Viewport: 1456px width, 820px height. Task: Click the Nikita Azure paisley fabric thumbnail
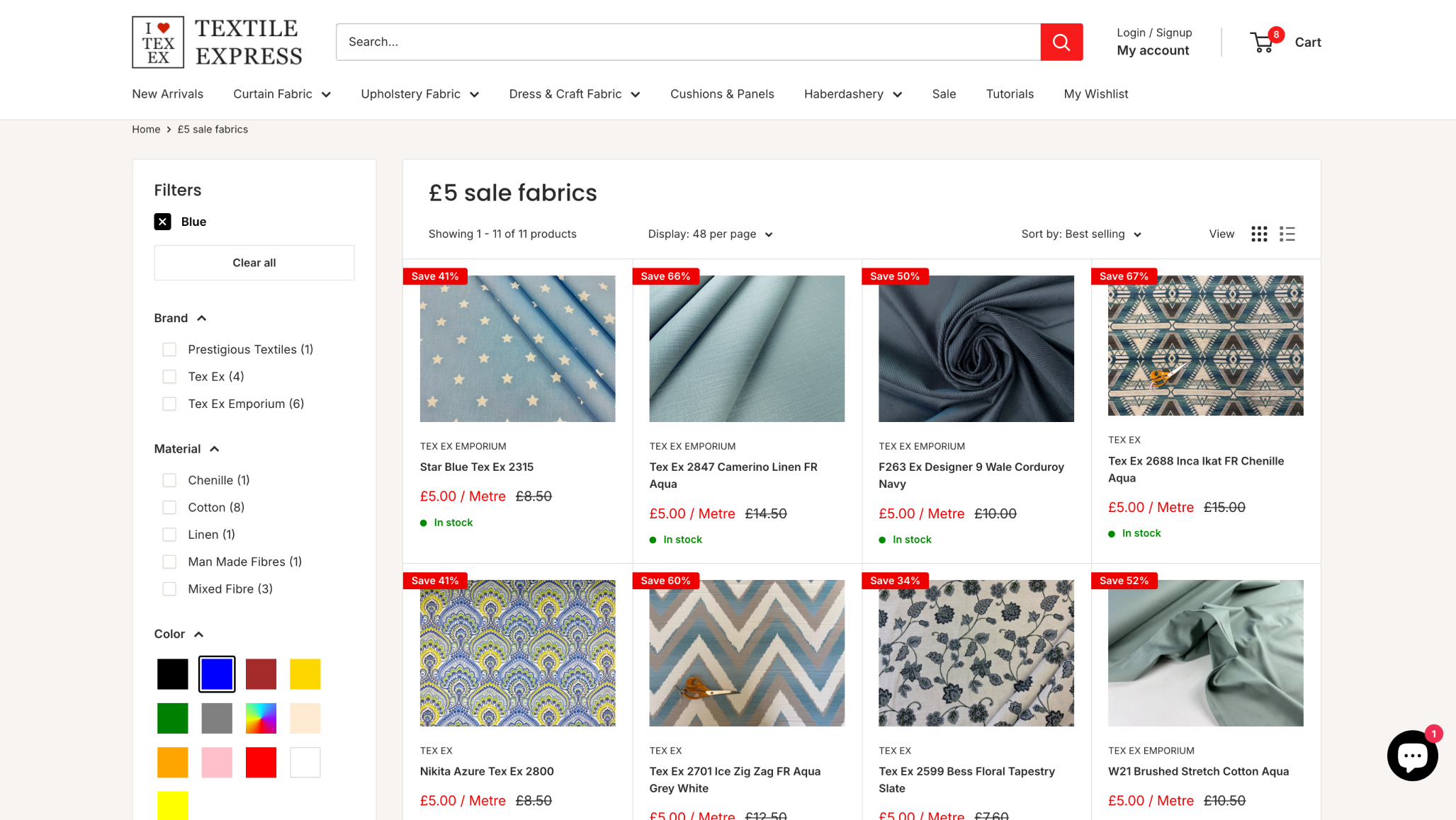[517, 653]
